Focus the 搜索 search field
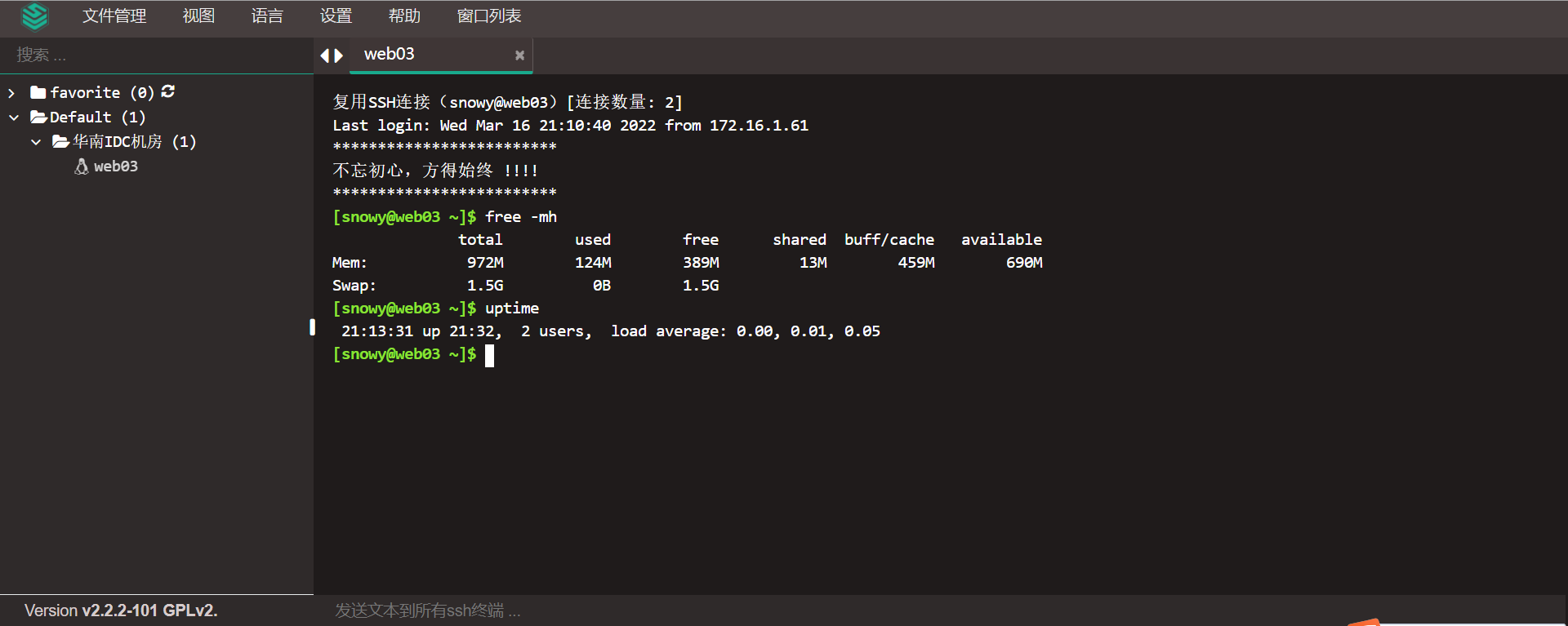This screenshot has width=1568, height=626. 157,55
